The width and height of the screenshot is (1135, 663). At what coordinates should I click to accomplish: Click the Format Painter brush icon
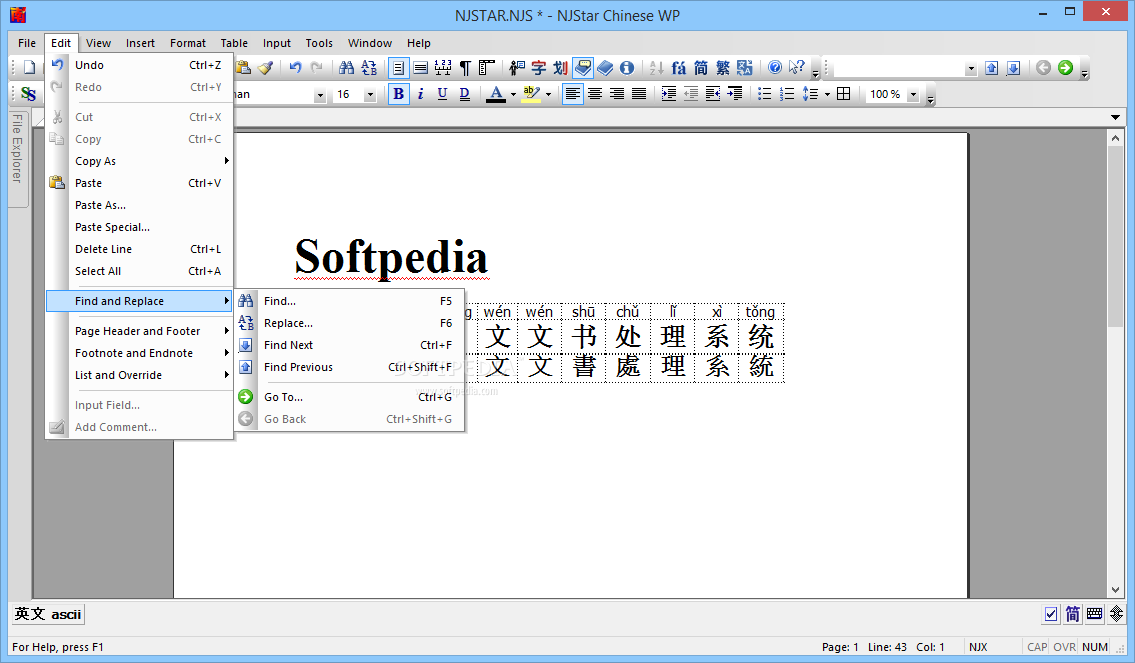tap(265, 68)
